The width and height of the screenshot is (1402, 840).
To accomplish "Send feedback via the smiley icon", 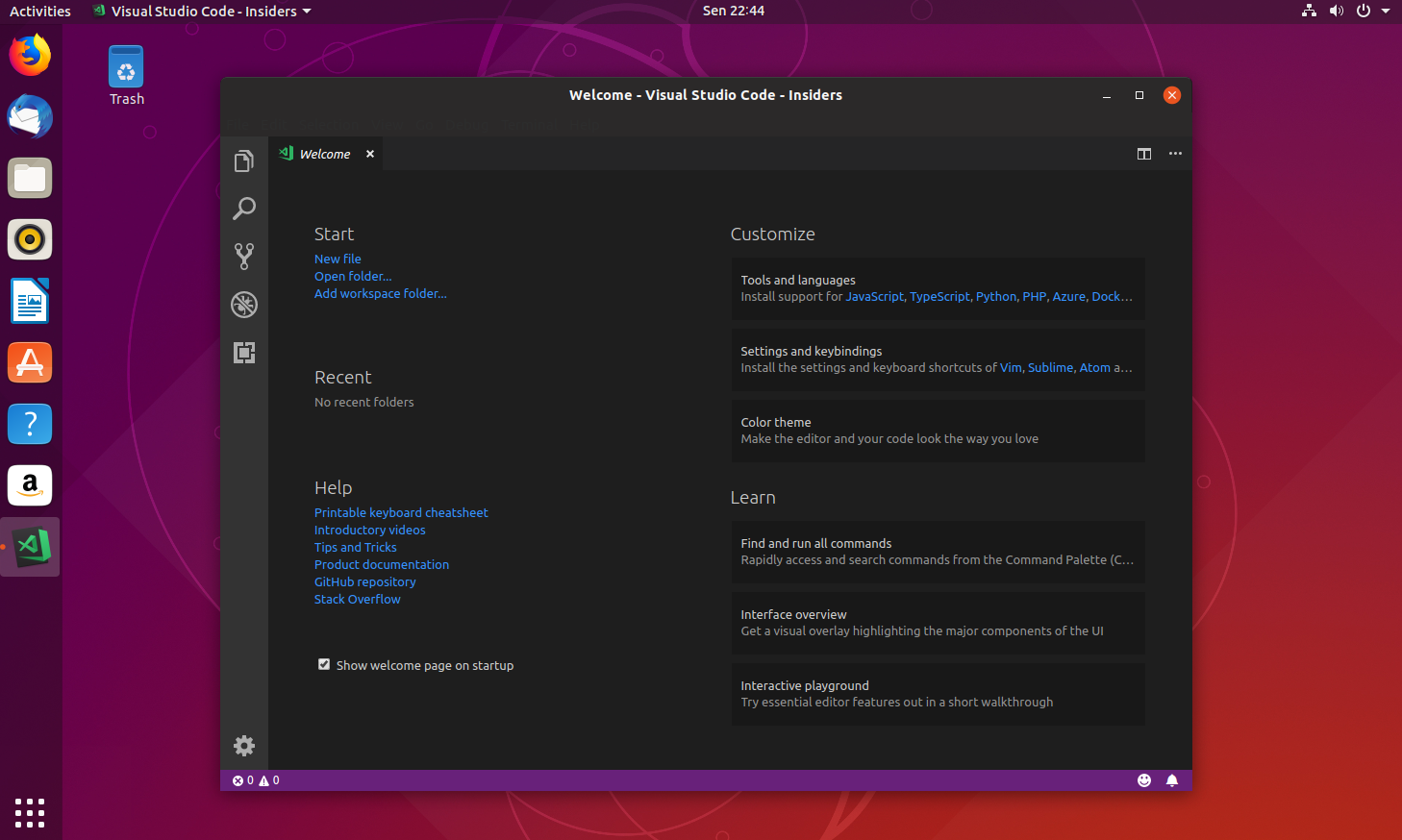I will pos(1143,779).
